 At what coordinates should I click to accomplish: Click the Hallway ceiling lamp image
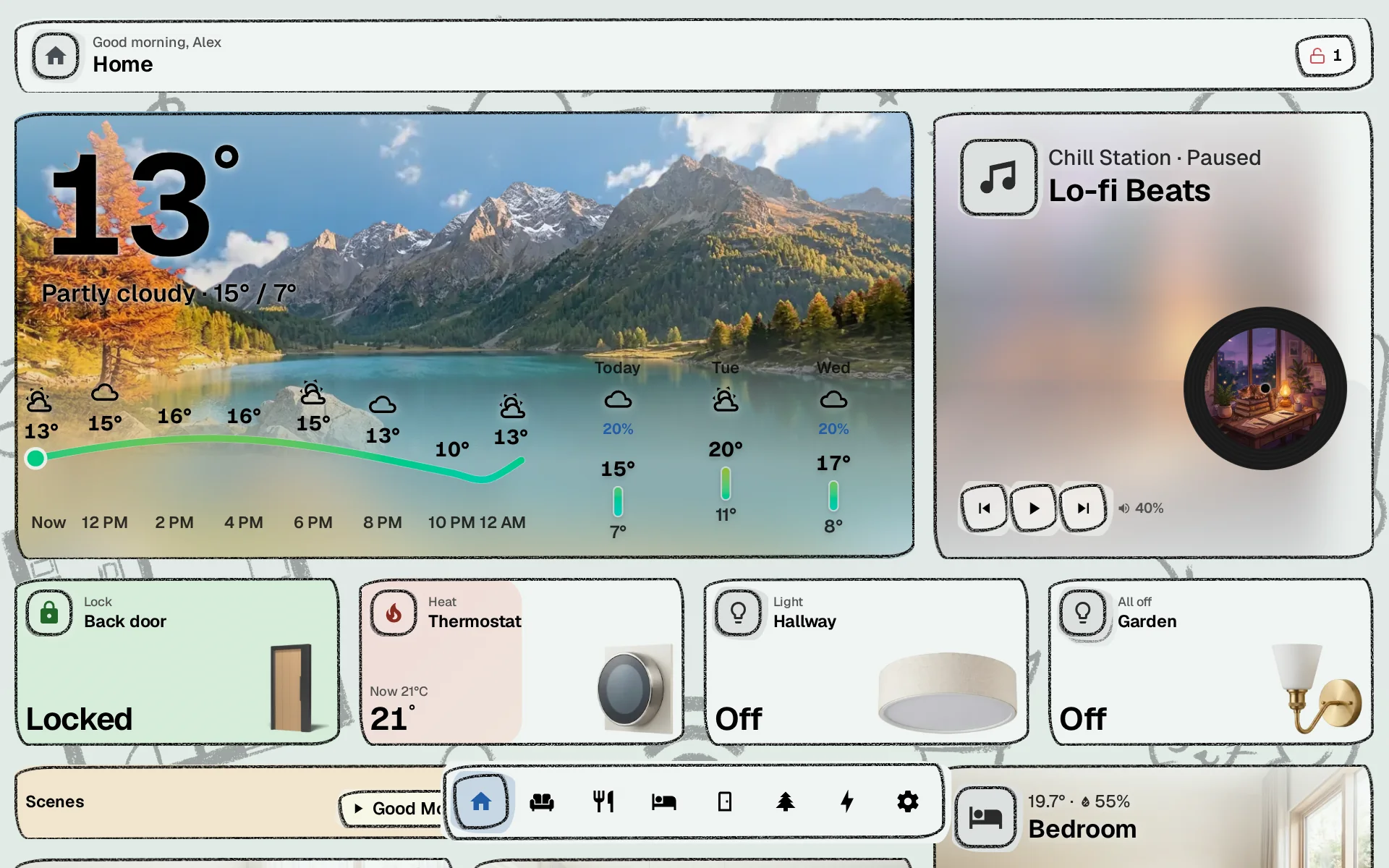click(x=948, y=692)
